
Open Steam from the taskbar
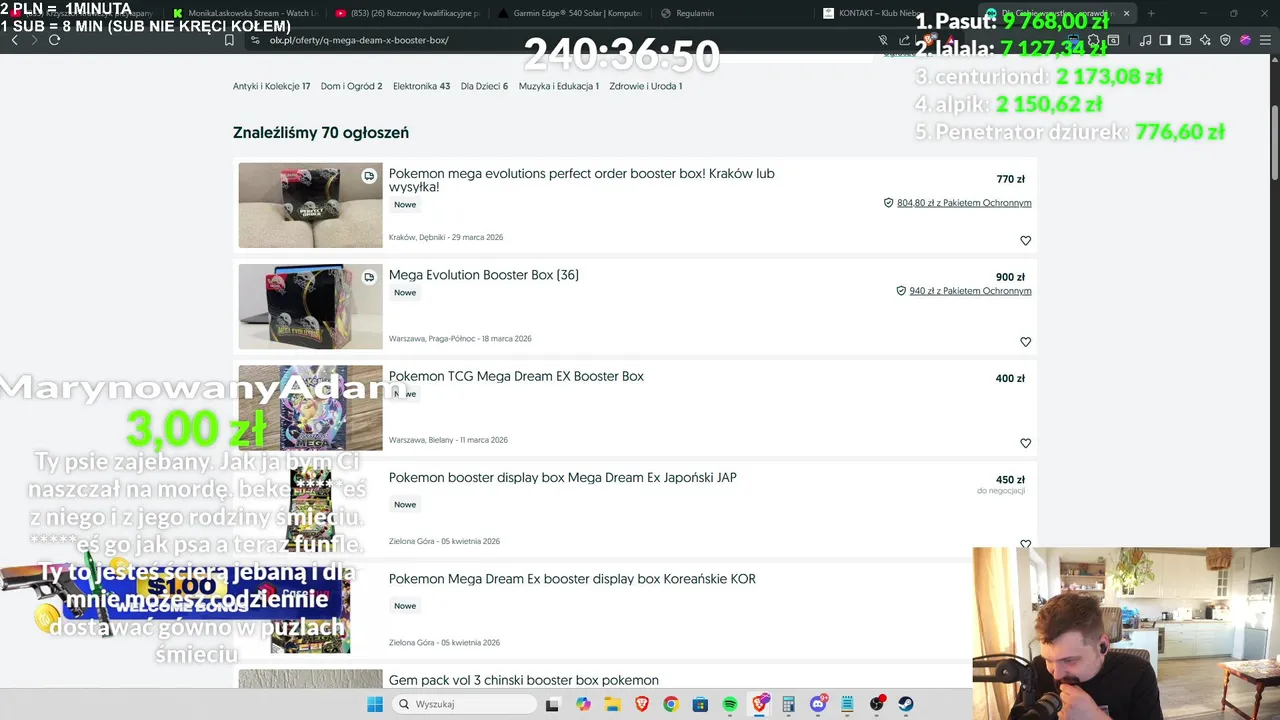click(x=906, y=704)
